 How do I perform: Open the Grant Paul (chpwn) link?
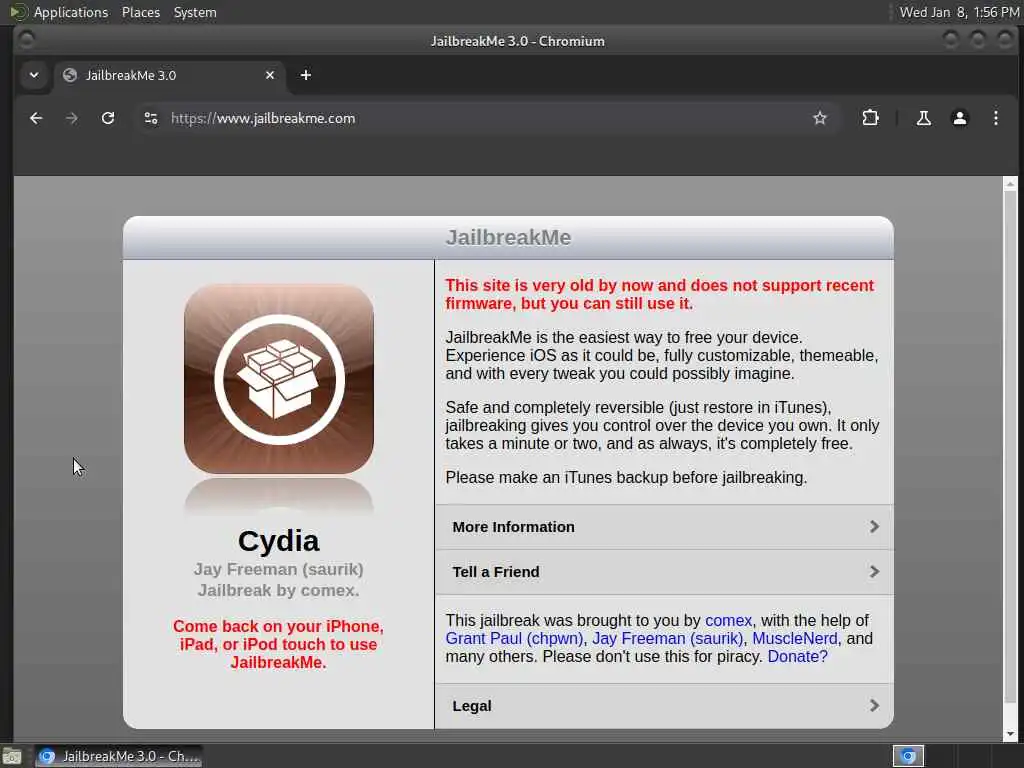tap(514, 639)
